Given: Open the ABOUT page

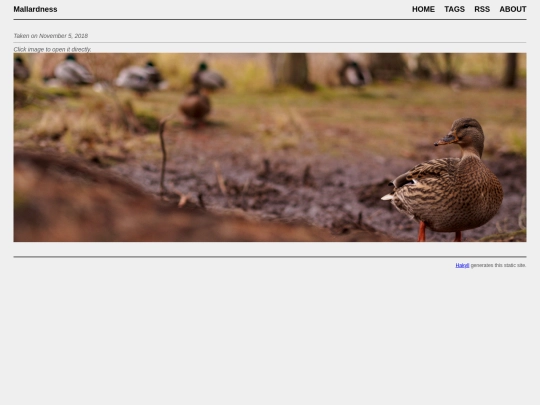Looking at the screenshot, I should pos(513,9).
